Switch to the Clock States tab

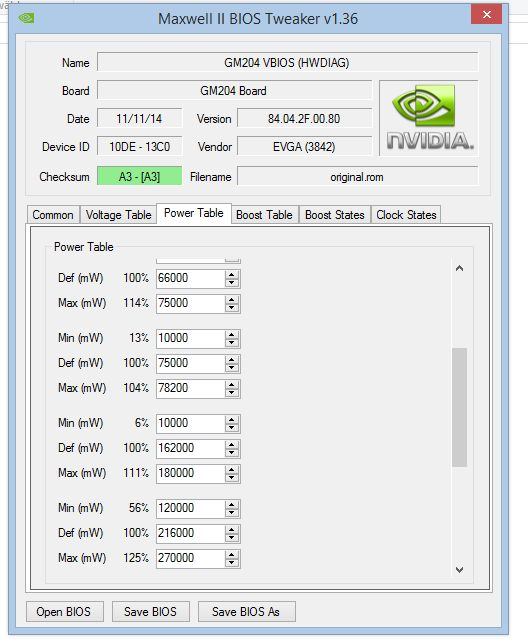click(406, 215)
